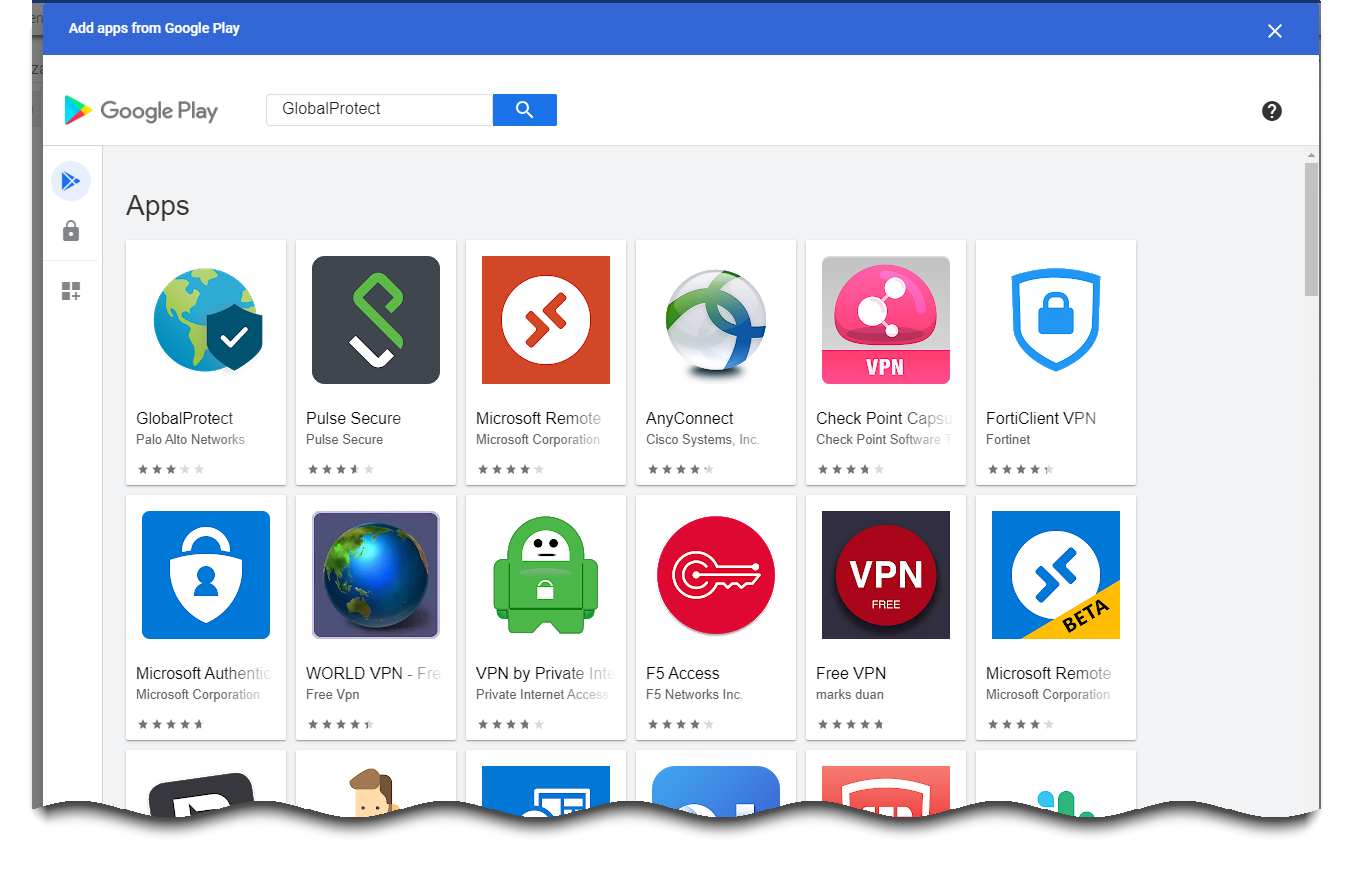Click the WORLD VPN - Fre app title

374,673
